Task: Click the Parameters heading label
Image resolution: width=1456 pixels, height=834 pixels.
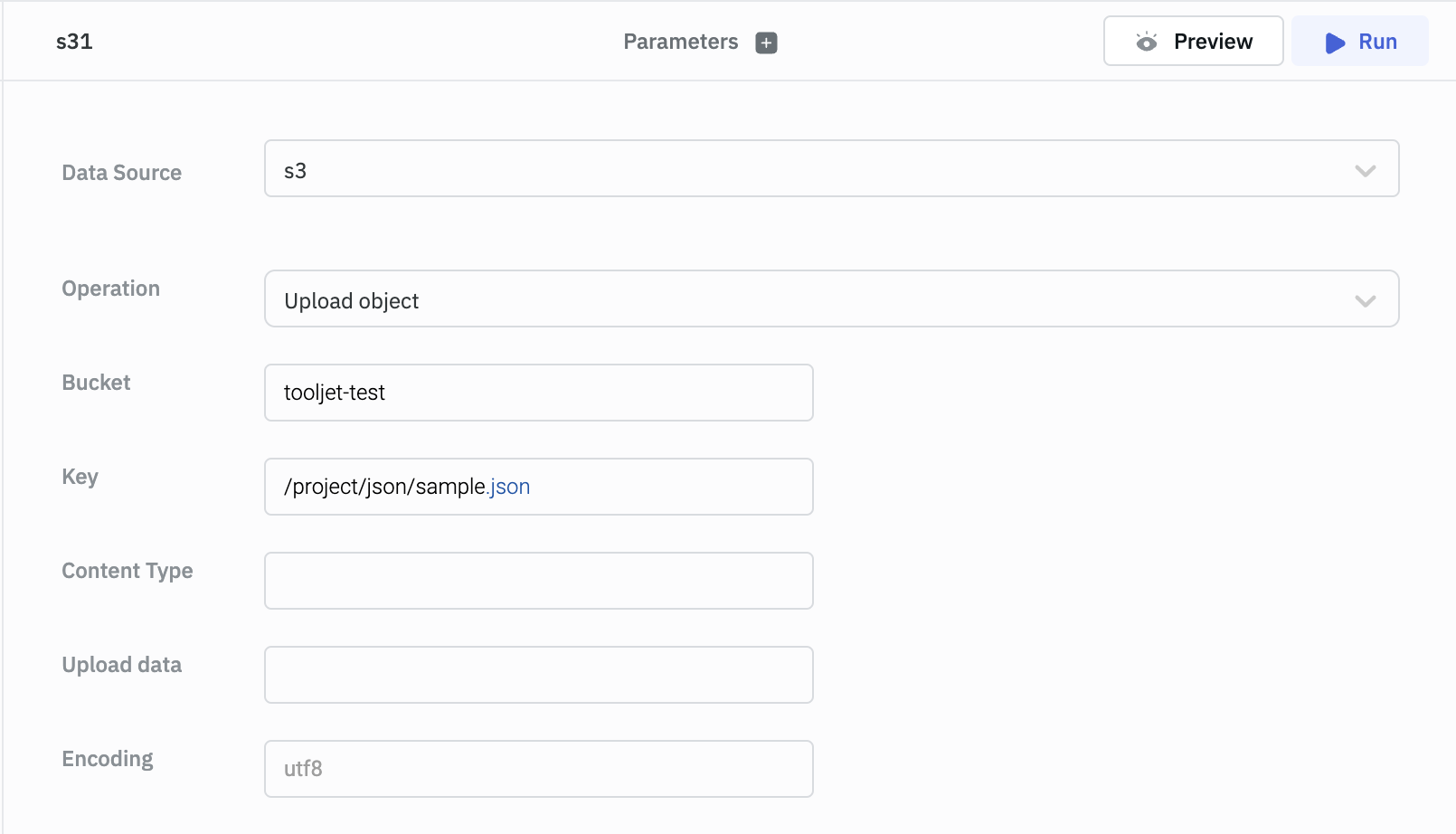Action: click(x=680, y=42)
